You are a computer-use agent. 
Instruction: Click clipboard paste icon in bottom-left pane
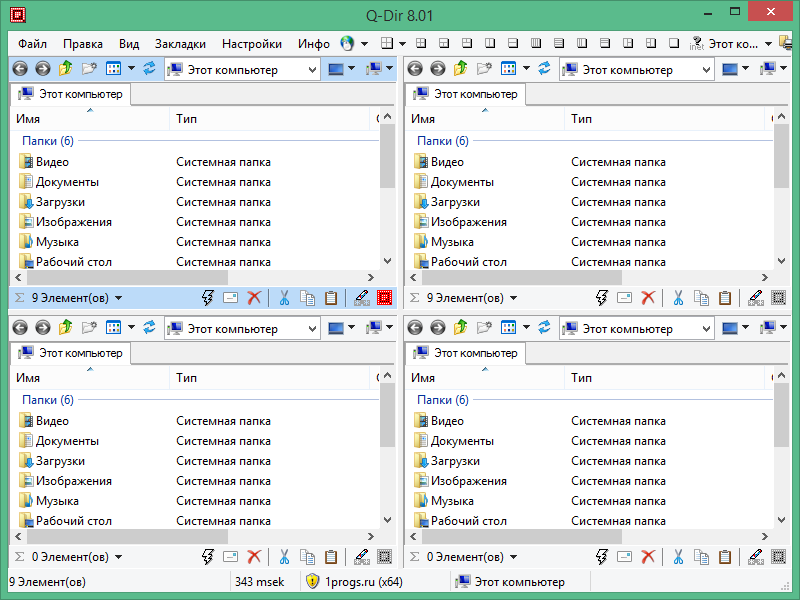331,557
